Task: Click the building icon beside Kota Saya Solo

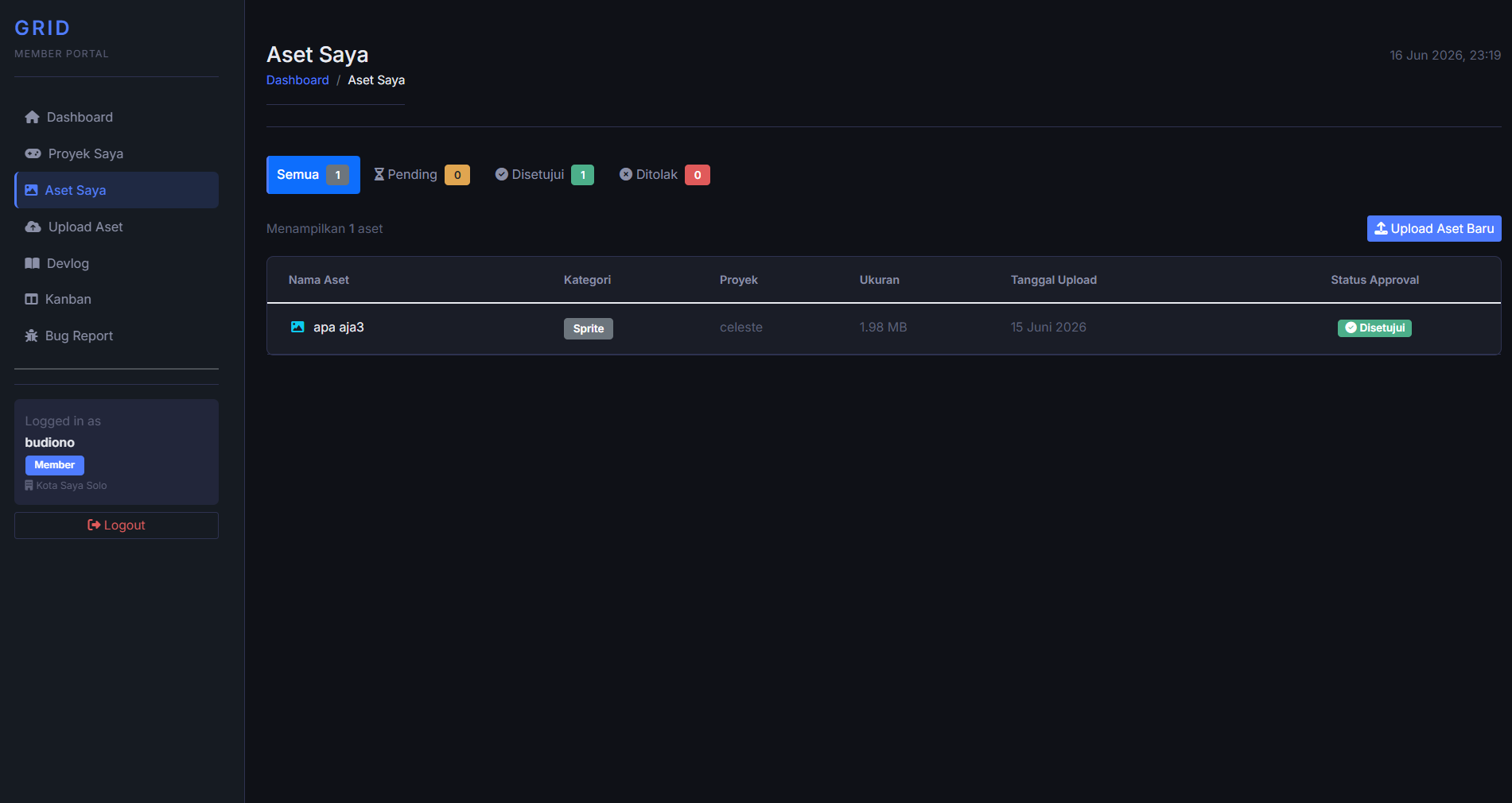Action: (29, 485)
